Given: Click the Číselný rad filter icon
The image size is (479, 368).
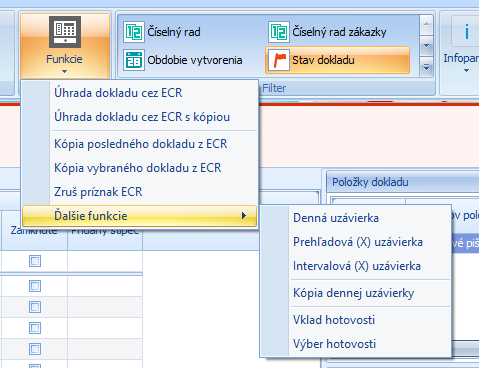Looking at the screenshot, I should [134, 32].
